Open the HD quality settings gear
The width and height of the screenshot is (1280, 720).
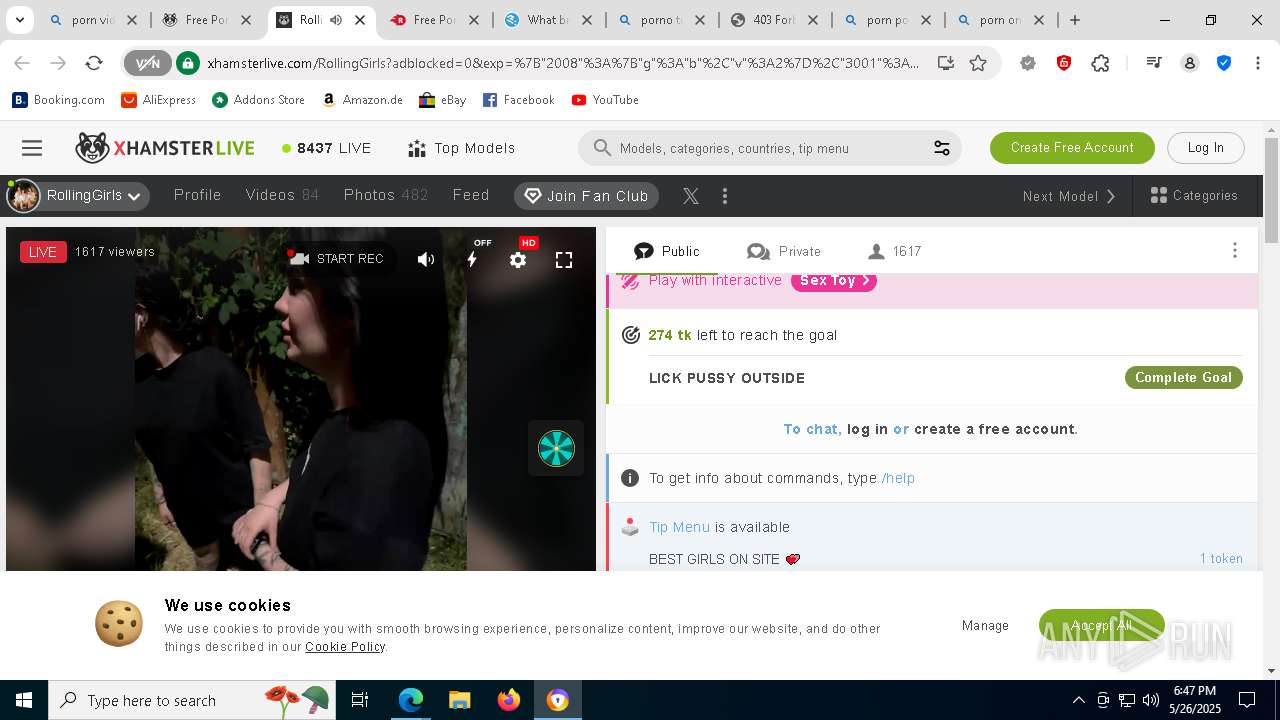click(518, 259)
